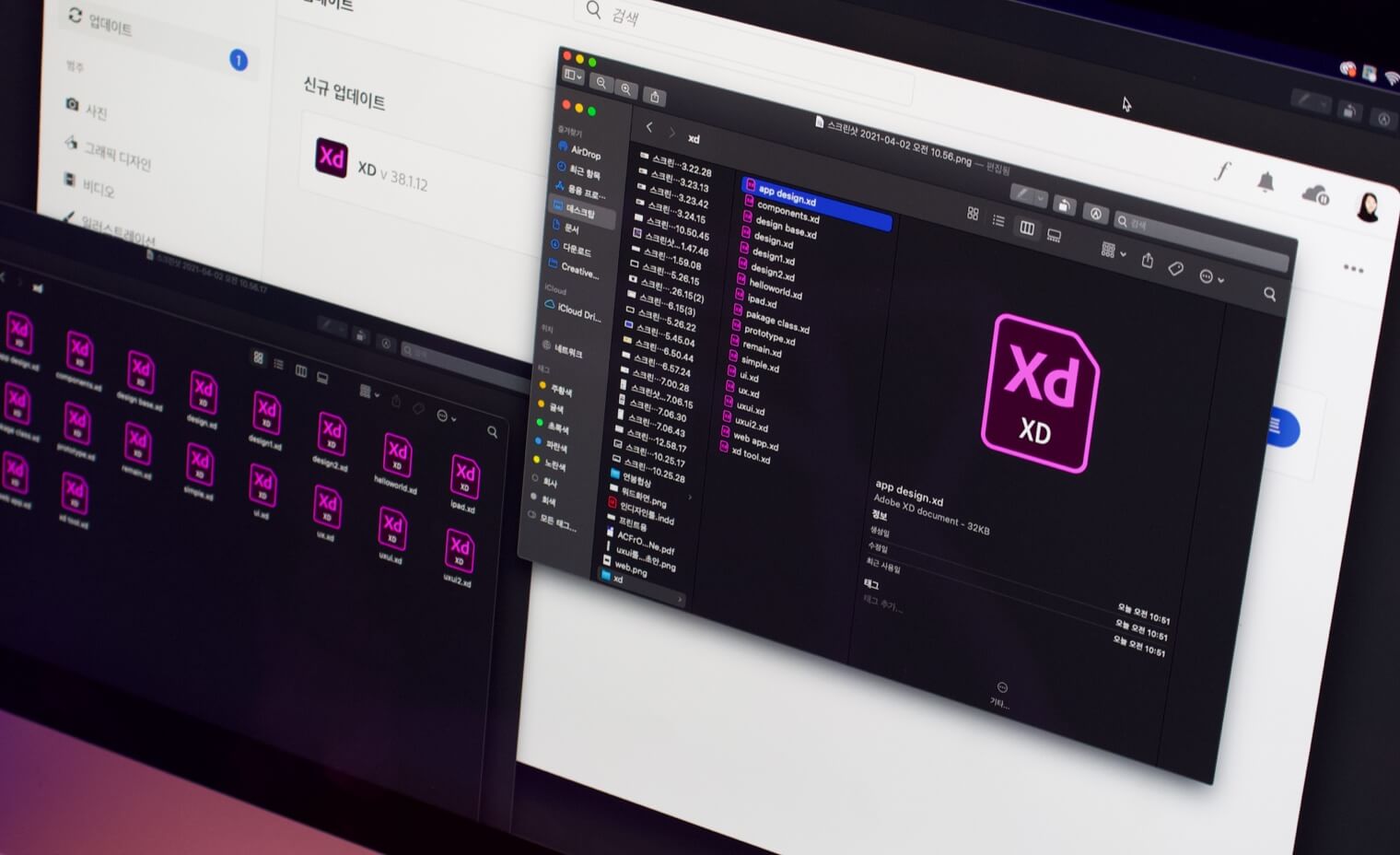Click 태그 추가 field in preview pane
The width and height of the screenshot is (1400, 855).
882,603
